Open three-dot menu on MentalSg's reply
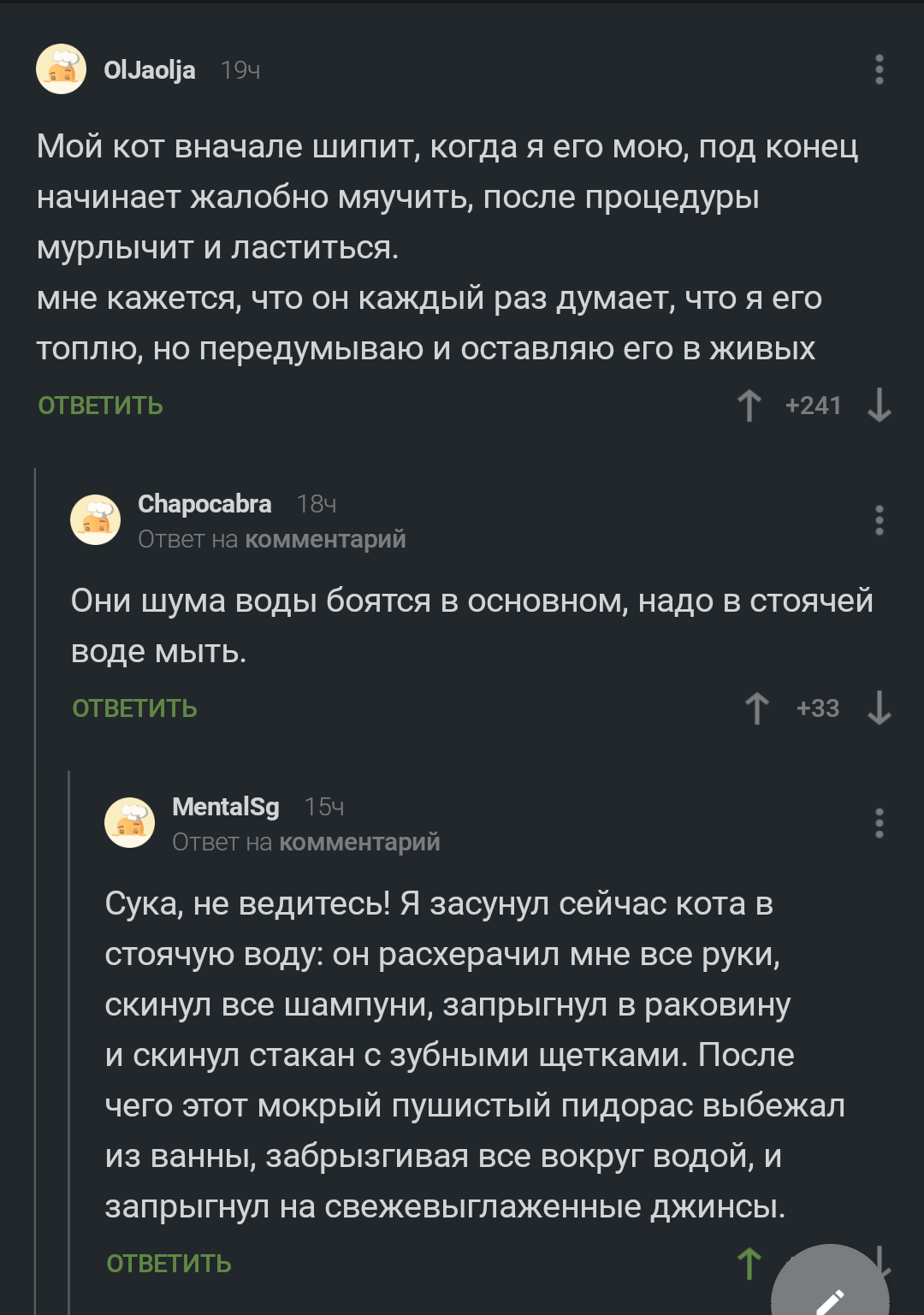Image resolution: width=924 pixels, height=1315 pixels. pyautogui.click(x=880, y=823)
